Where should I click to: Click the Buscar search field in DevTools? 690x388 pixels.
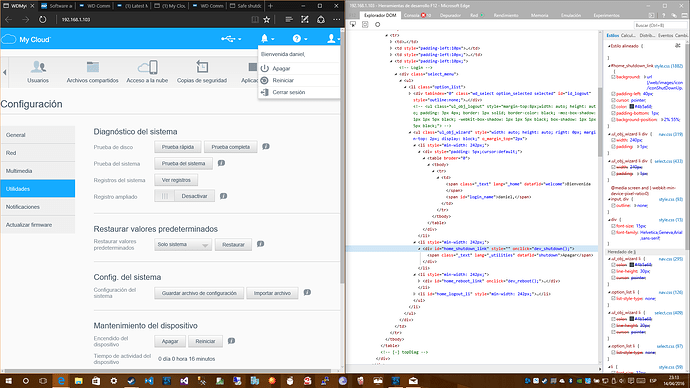pos(661,25)
